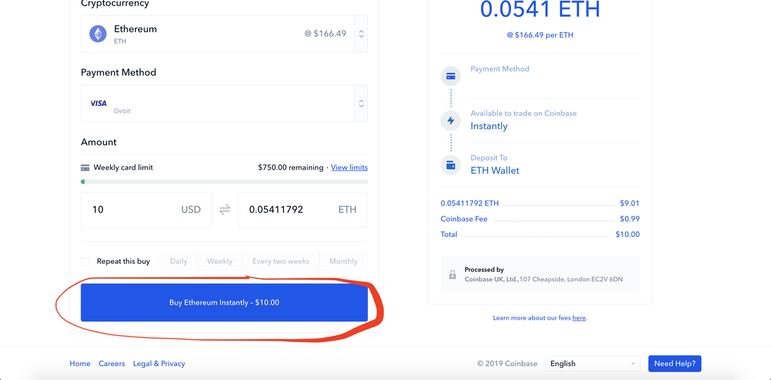771x380 pixels.
Task: Click the USD amount input field
Action: pyautogui.click(x=146, y=210)
